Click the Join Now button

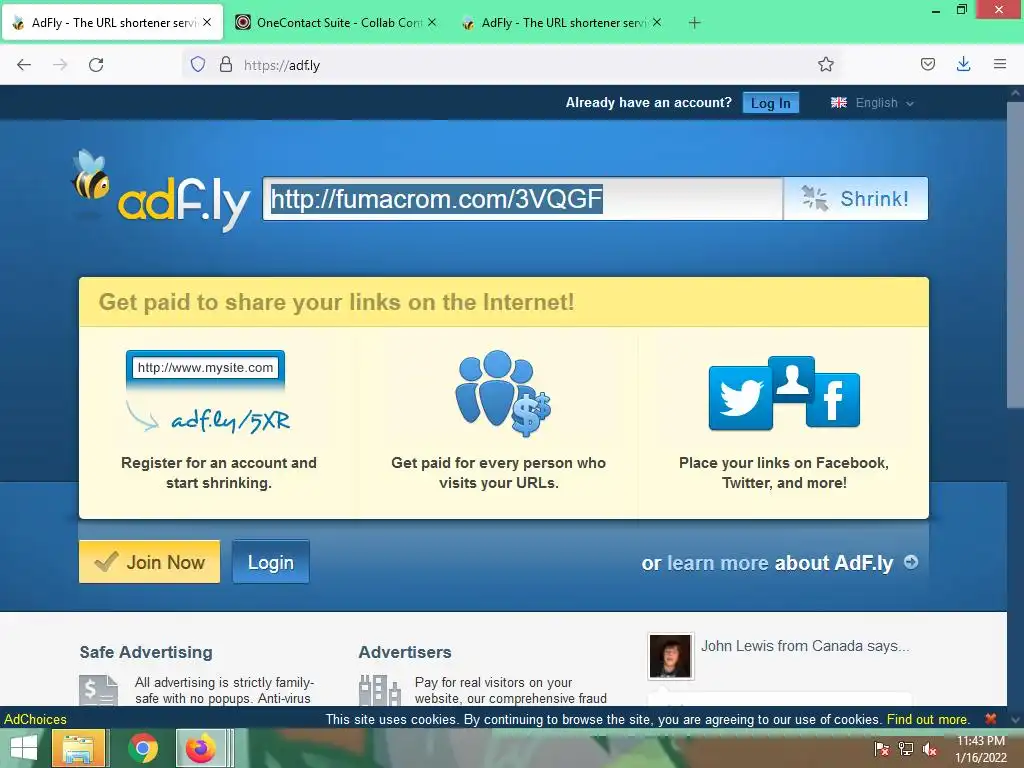coord(150,562)
